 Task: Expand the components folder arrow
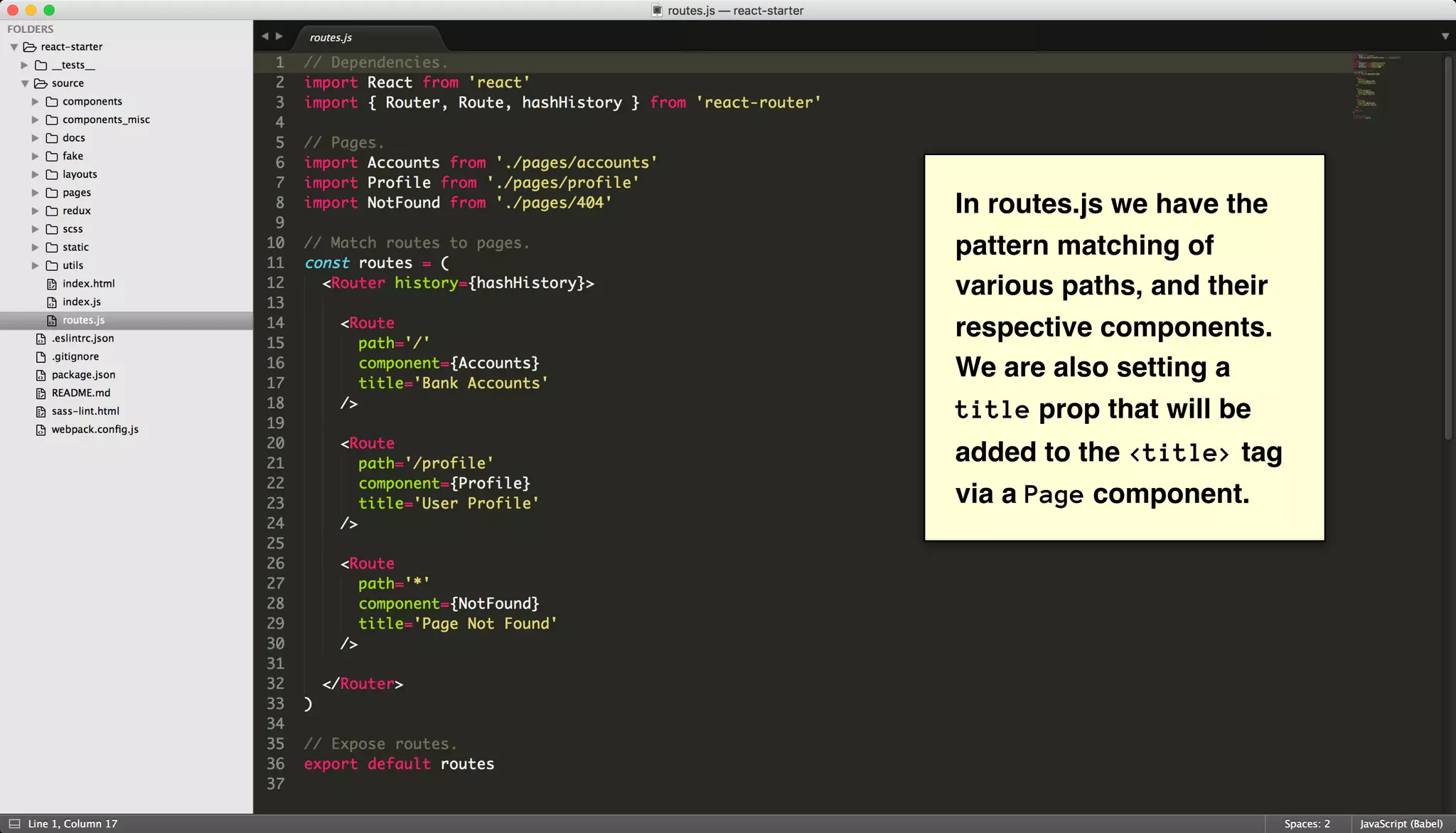(35, 102)
